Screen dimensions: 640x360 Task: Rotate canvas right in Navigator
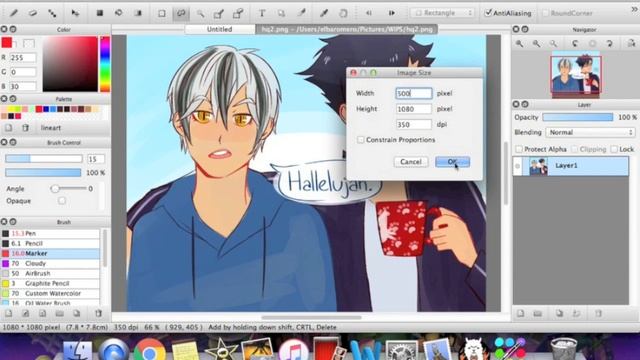point(609,43)
